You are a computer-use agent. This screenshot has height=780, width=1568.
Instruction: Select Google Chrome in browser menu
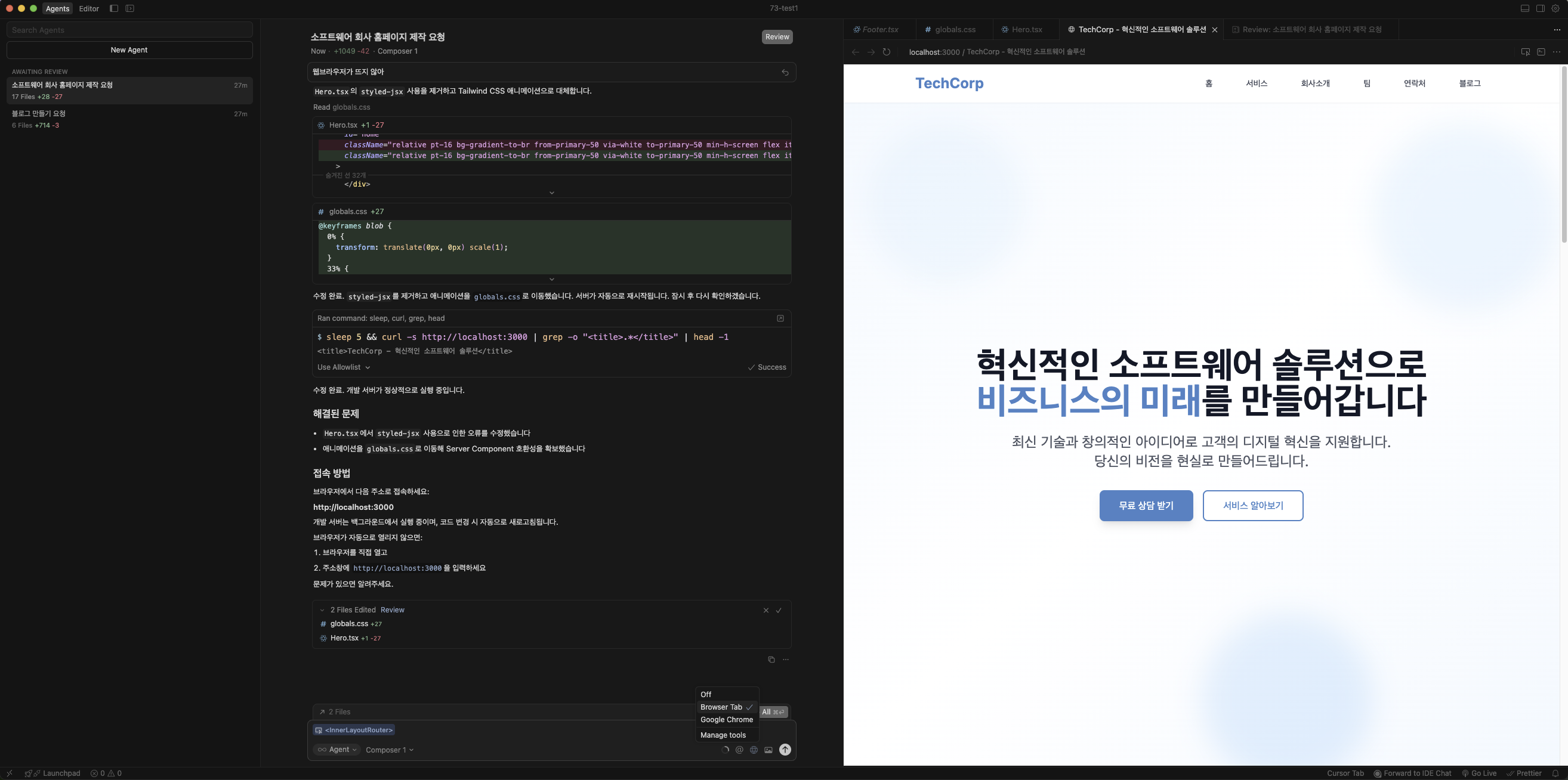pyautogui.click(x=726, y=719)
